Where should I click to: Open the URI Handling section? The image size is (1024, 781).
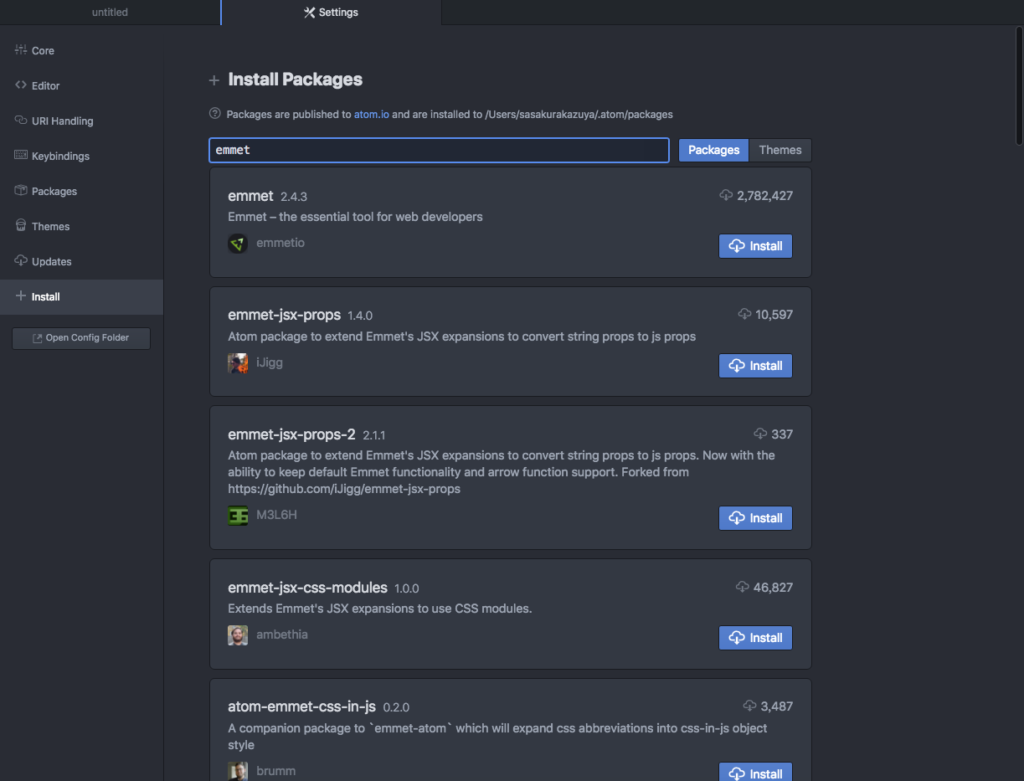[81, 121]
